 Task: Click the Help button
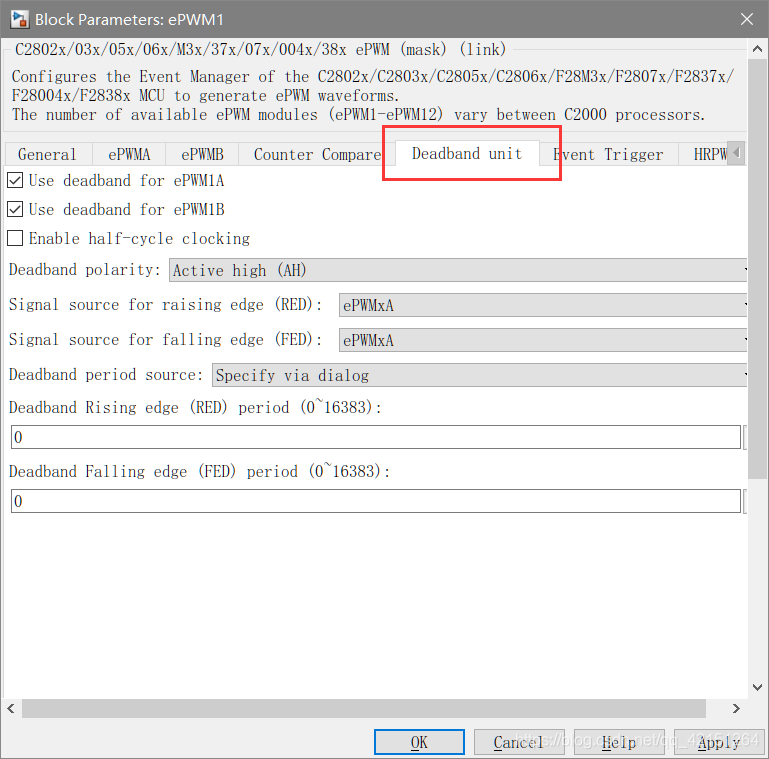pos(619,742)
